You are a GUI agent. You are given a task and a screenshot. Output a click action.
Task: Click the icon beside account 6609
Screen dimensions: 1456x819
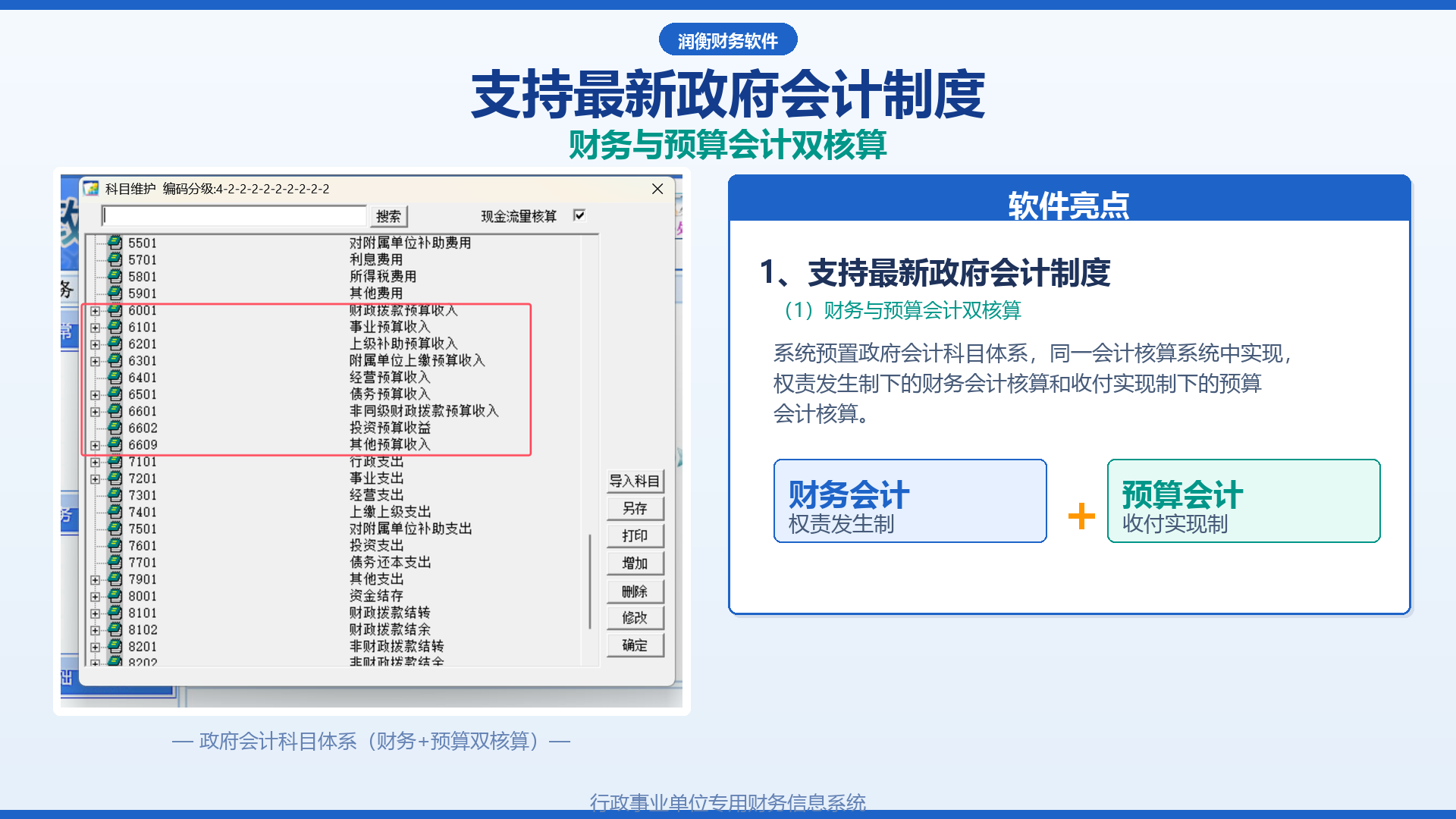coord(115,444)
